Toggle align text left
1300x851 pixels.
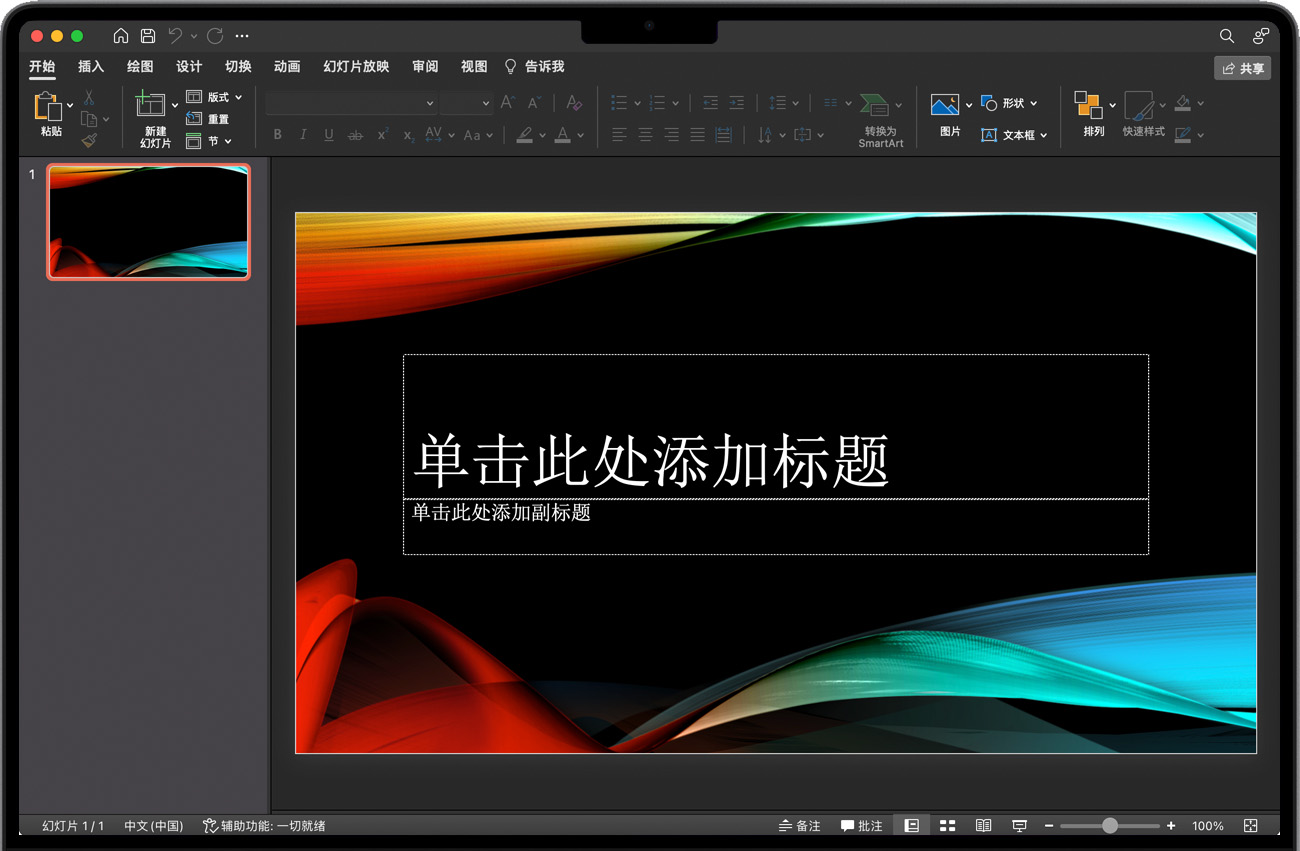coord(619,135)
